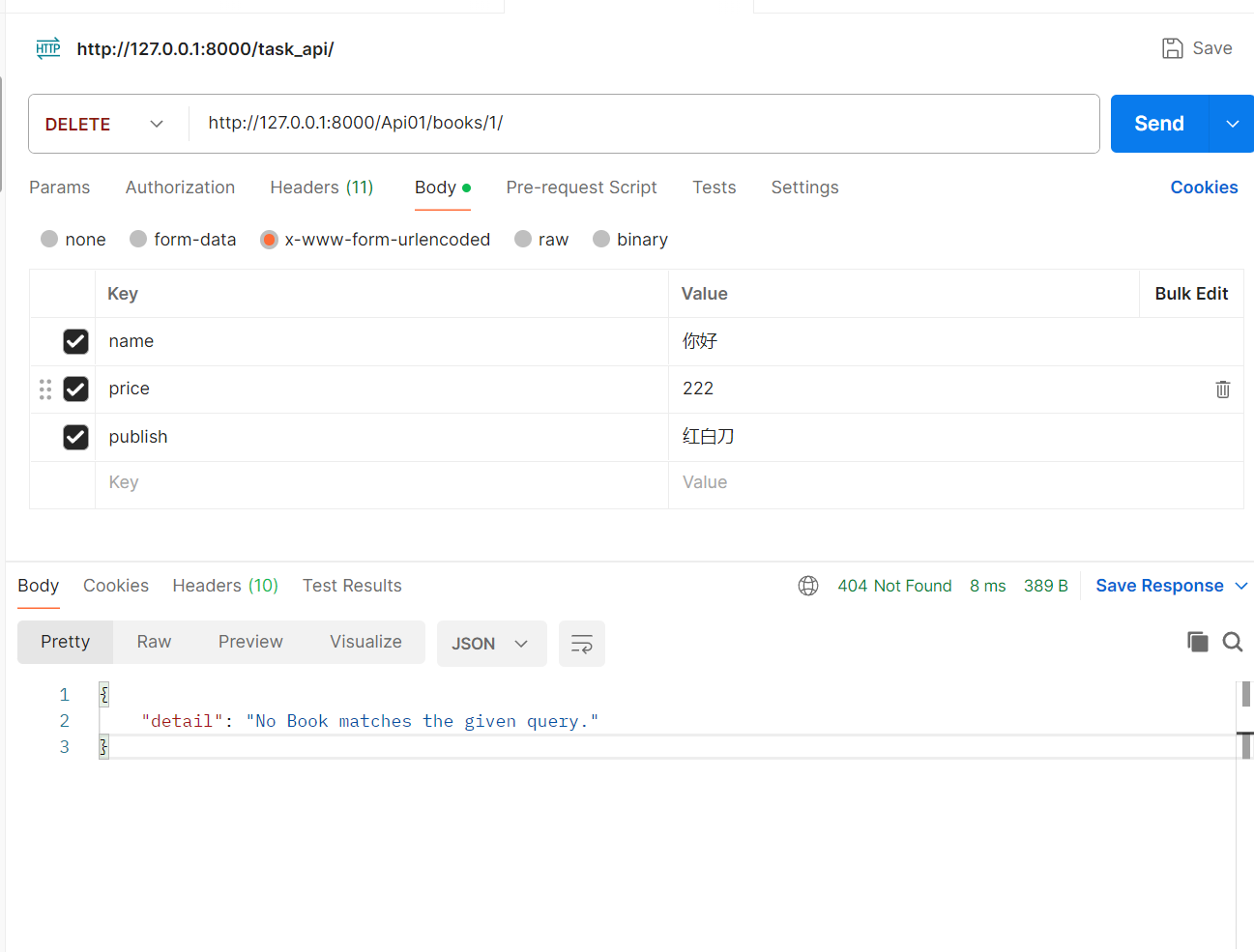The width and height of the screenshot is (1254, 952).
Task: Click Save Response
Action: (1159, 586)
